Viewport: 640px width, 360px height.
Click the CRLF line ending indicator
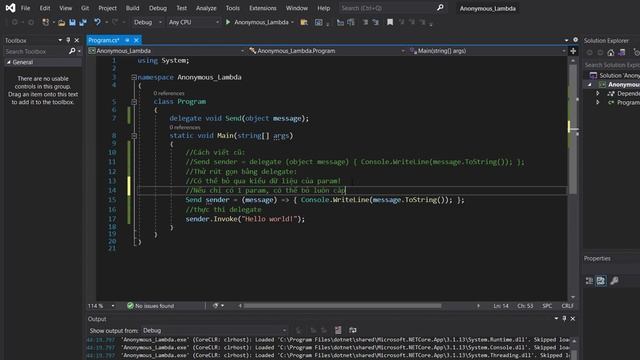pos(567,306)
